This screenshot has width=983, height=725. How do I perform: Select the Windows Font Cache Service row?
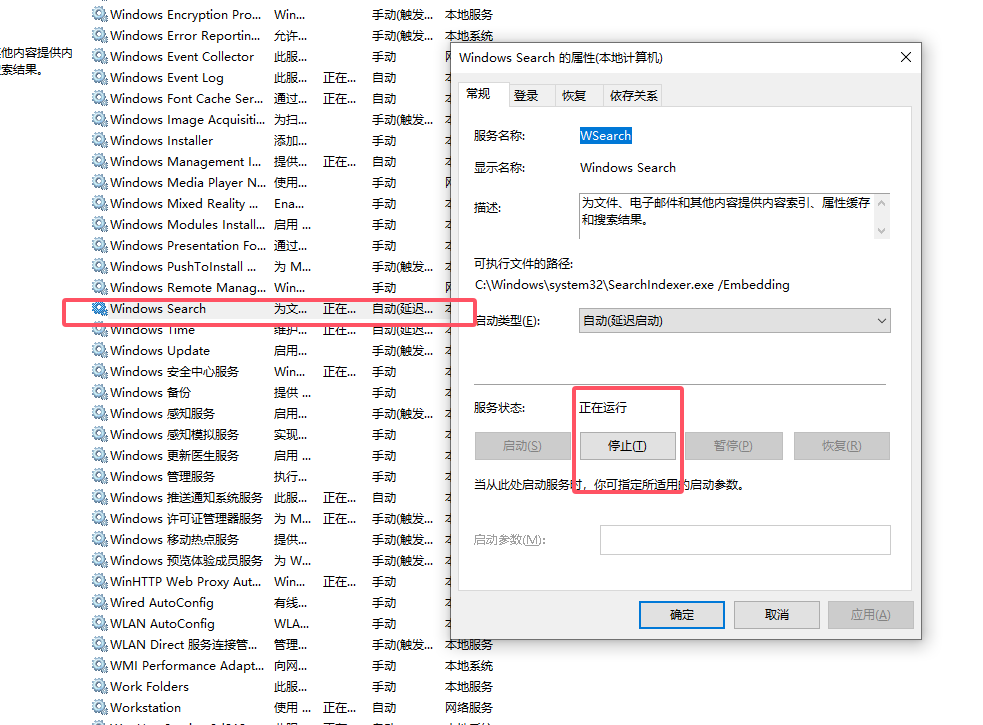(x=186, y=99)
